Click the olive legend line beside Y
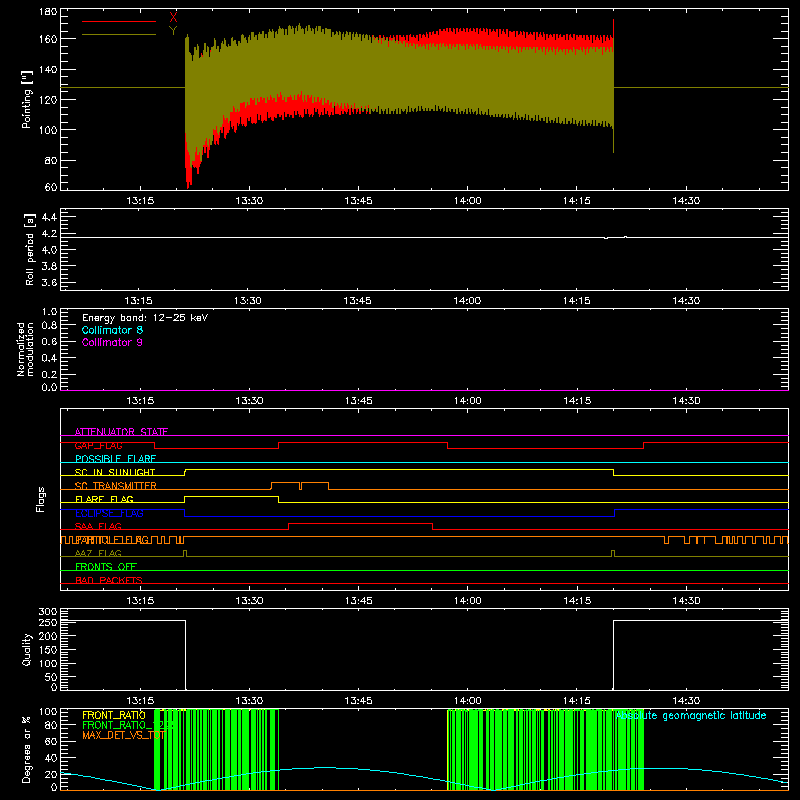 click(119, 35)
